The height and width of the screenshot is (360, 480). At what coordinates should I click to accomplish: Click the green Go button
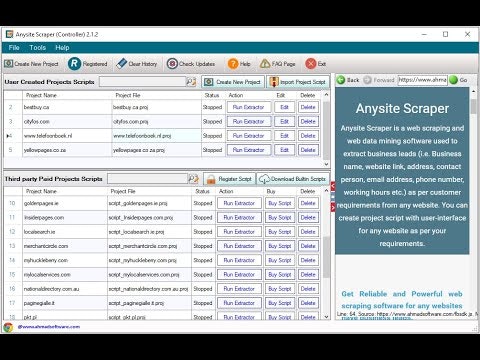click(x=459, y=80)
